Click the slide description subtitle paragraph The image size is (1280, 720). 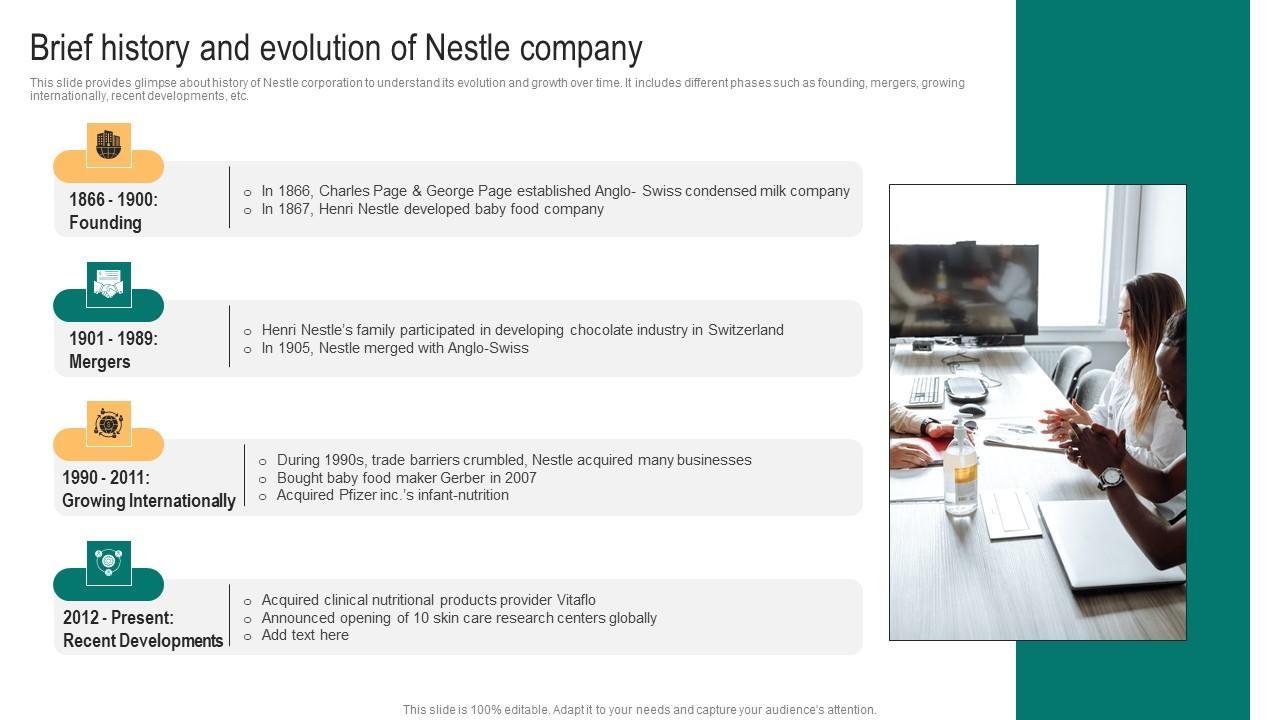tap(497, 89)
